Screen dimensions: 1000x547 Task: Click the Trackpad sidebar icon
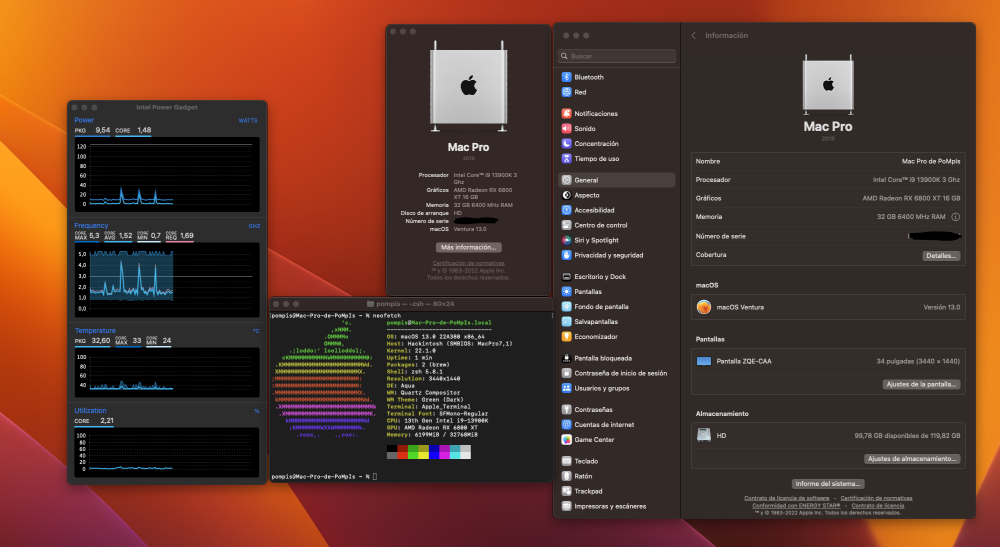pyautogui.click(x=566, y=491)
